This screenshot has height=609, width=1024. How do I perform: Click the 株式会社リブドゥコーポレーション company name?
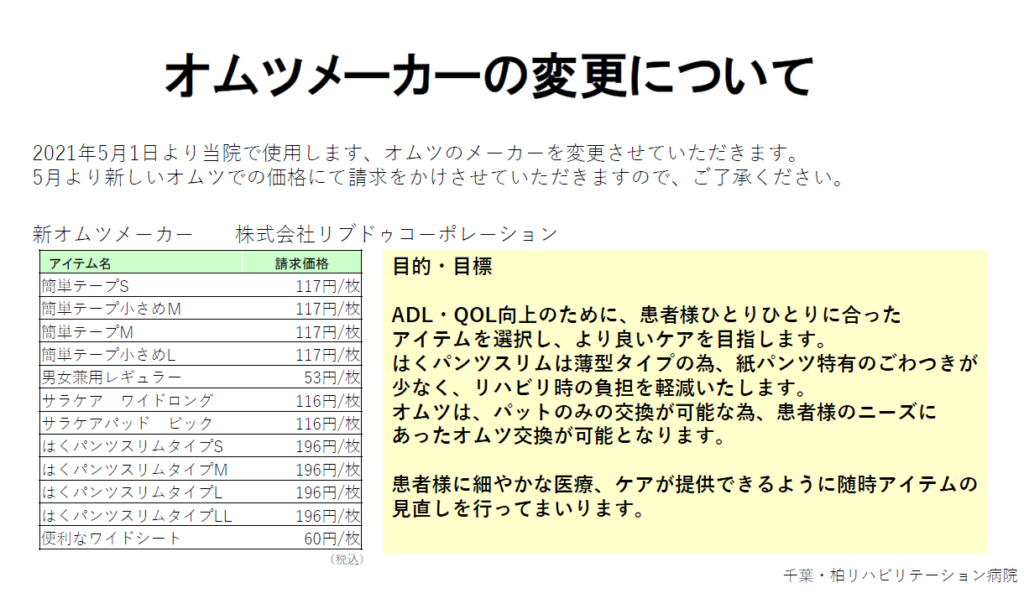click(396, 234)
